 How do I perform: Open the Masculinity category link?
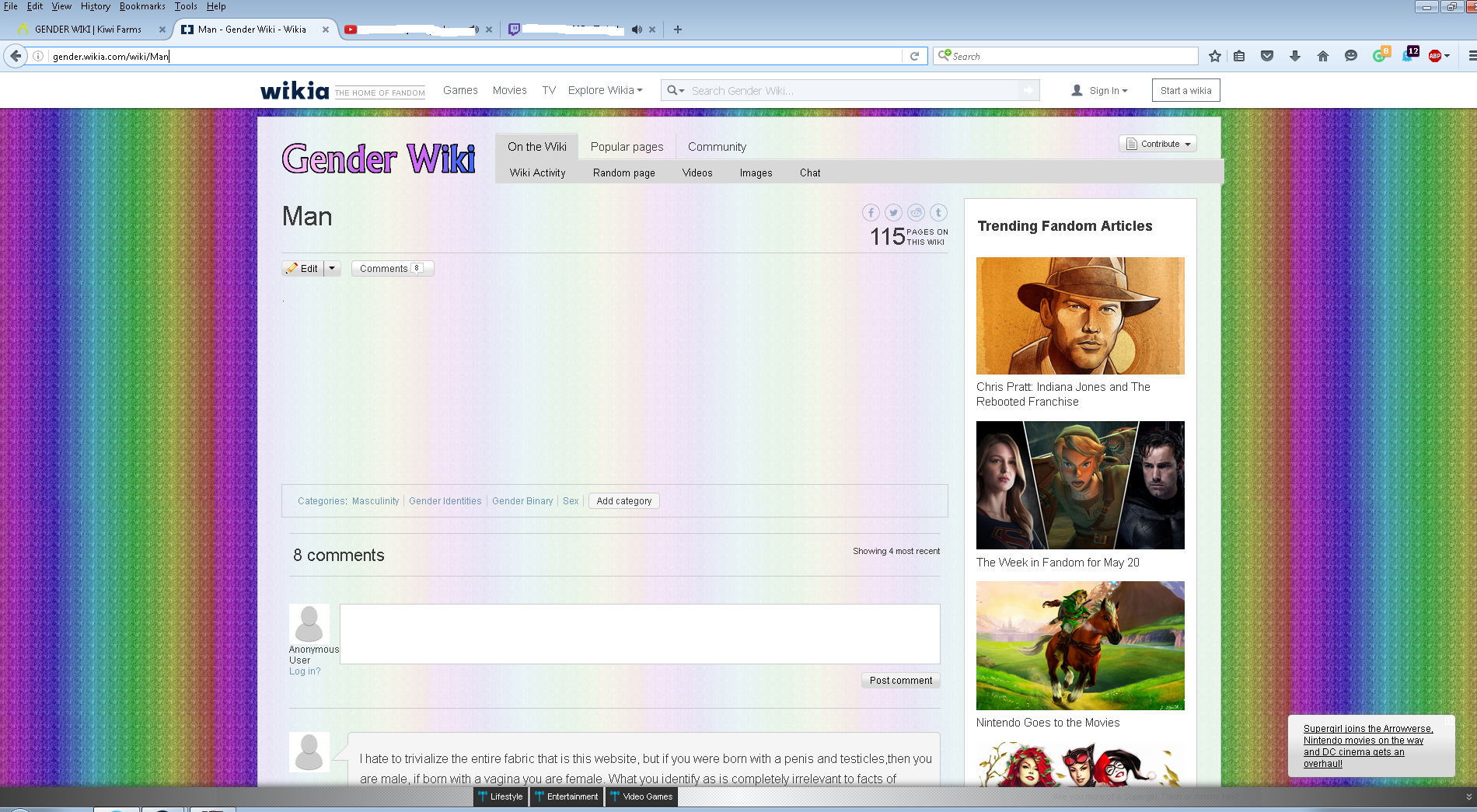(x=375, y=501)
